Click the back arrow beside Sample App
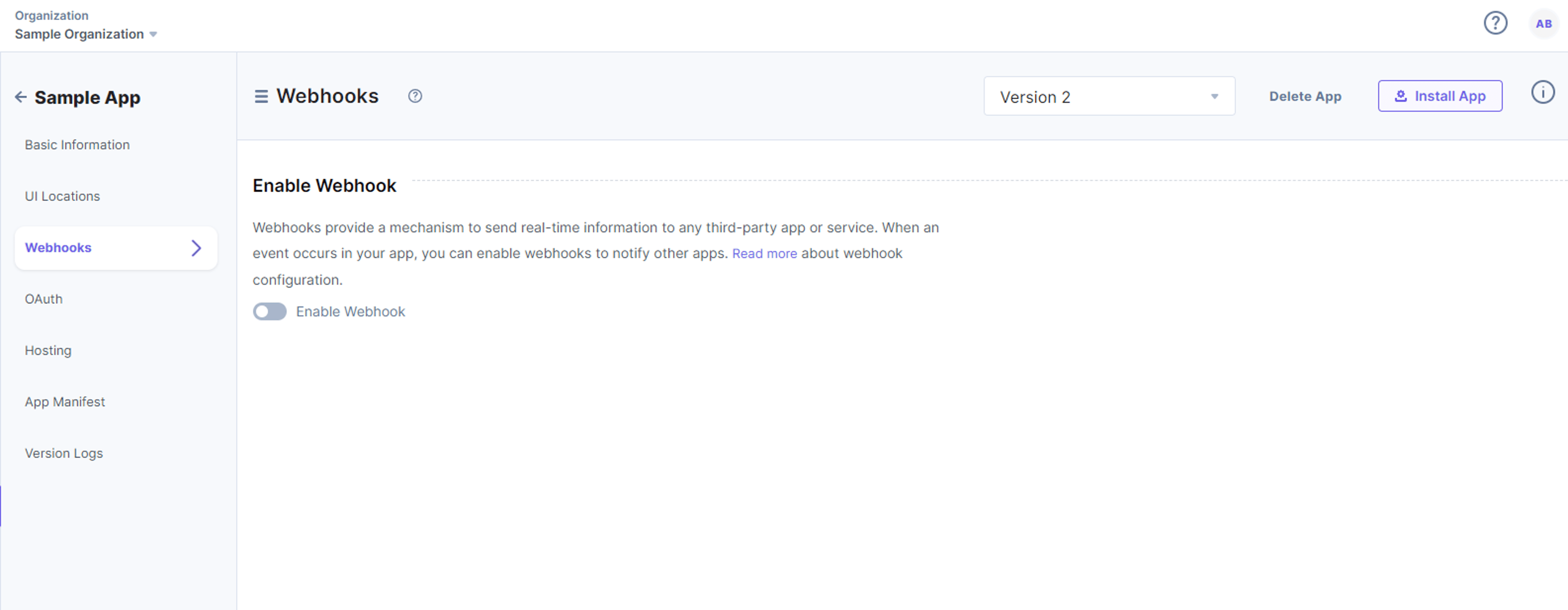 (x=21, y=97)
